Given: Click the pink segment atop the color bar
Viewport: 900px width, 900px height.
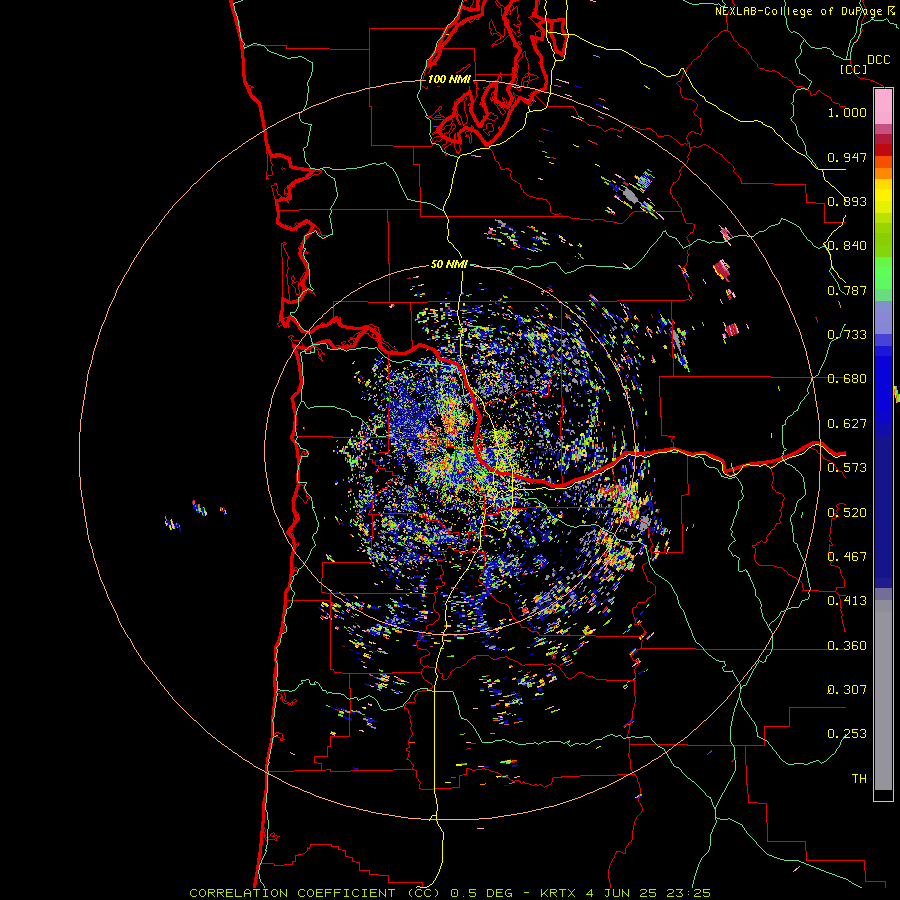Looking at the screenshot, I should pos(883,106).
